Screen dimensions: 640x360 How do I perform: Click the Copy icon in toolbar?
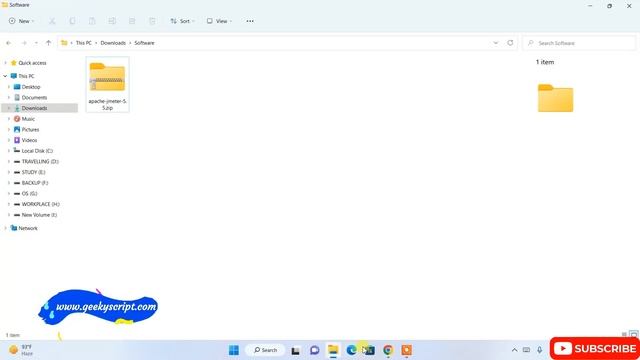point(72,21)
